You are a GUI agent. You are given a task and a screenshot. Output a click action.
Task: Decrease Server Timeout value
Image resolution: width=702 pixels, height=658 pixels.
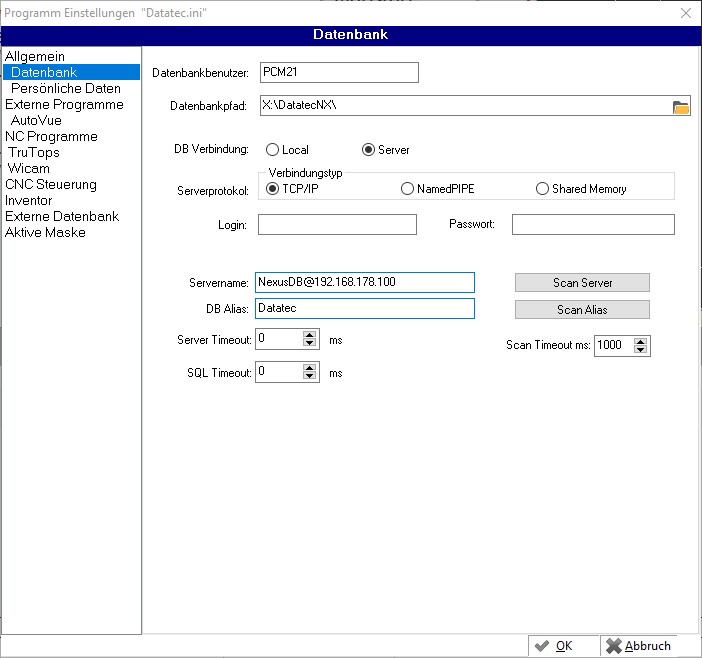(309, 343)
